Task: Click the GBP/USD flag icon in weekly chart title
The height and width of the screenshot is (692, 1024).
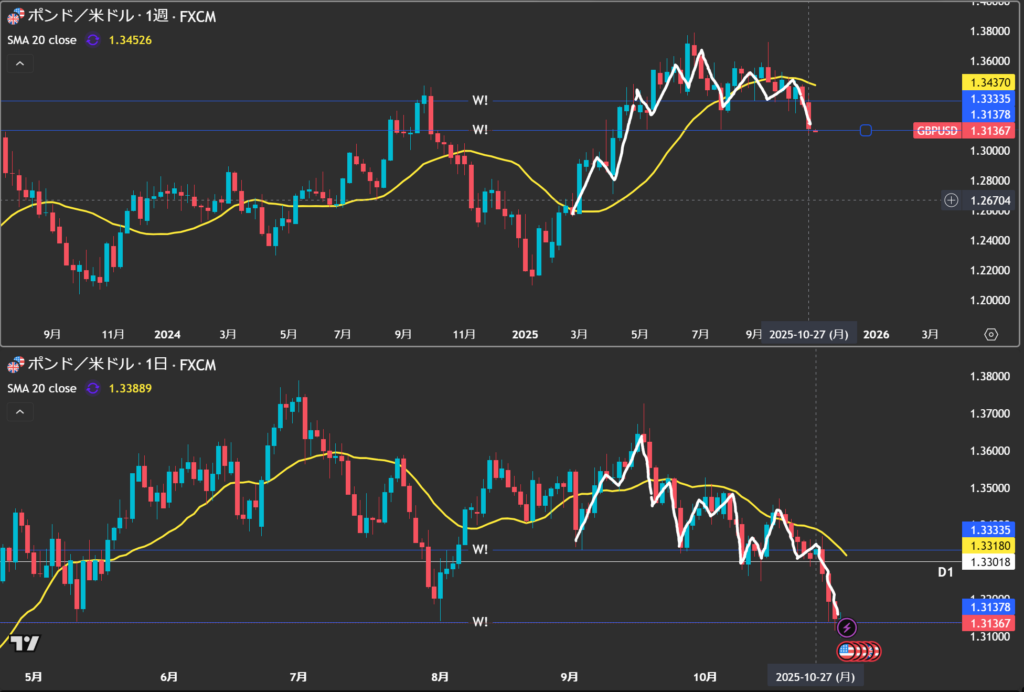Action: [x=14, y=17]
